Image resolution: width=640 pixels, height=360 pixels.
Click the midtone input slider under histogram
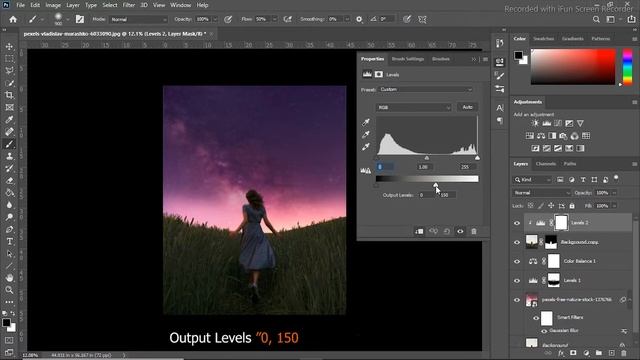click(x=427, y=158)
